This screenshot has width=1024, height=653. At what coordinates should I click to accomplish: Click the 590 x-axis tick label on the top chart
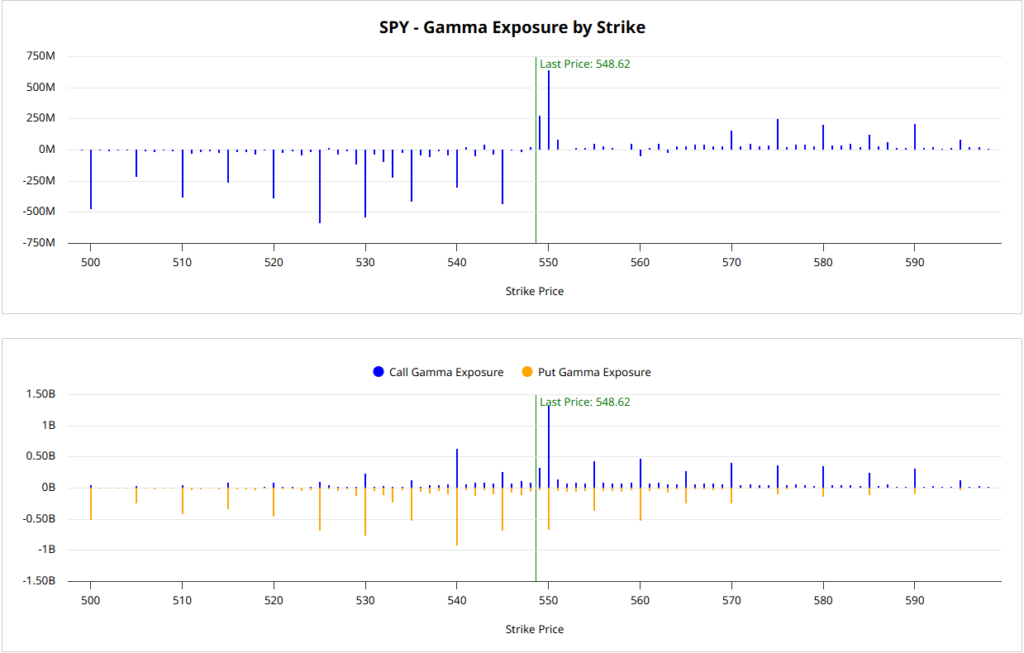pos(914,262)
